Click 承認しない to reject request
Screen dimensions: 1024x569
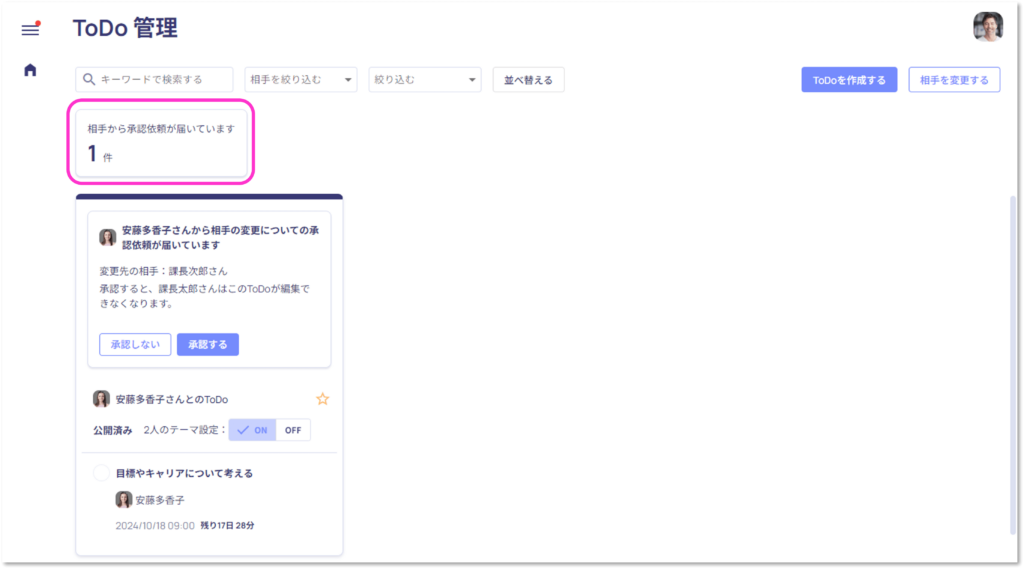pos(135,344)
